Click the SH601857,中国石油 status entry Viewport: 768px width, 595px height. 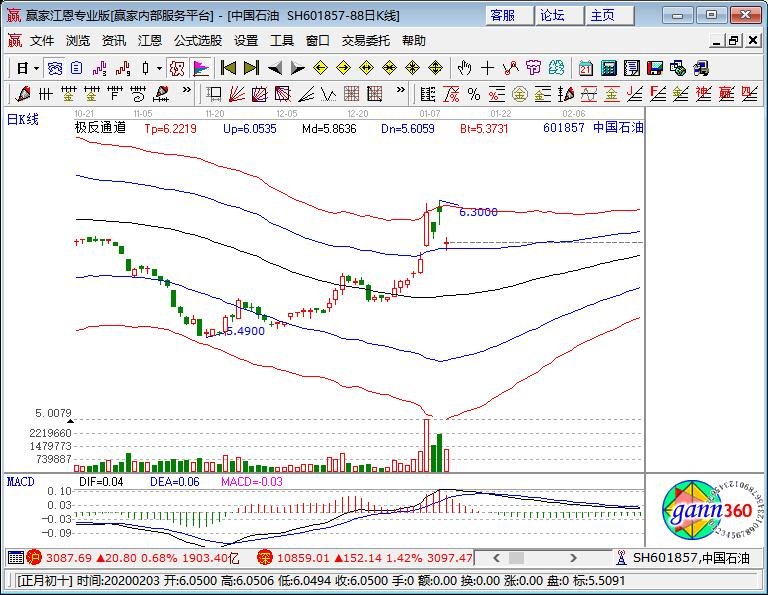point(691,558)
